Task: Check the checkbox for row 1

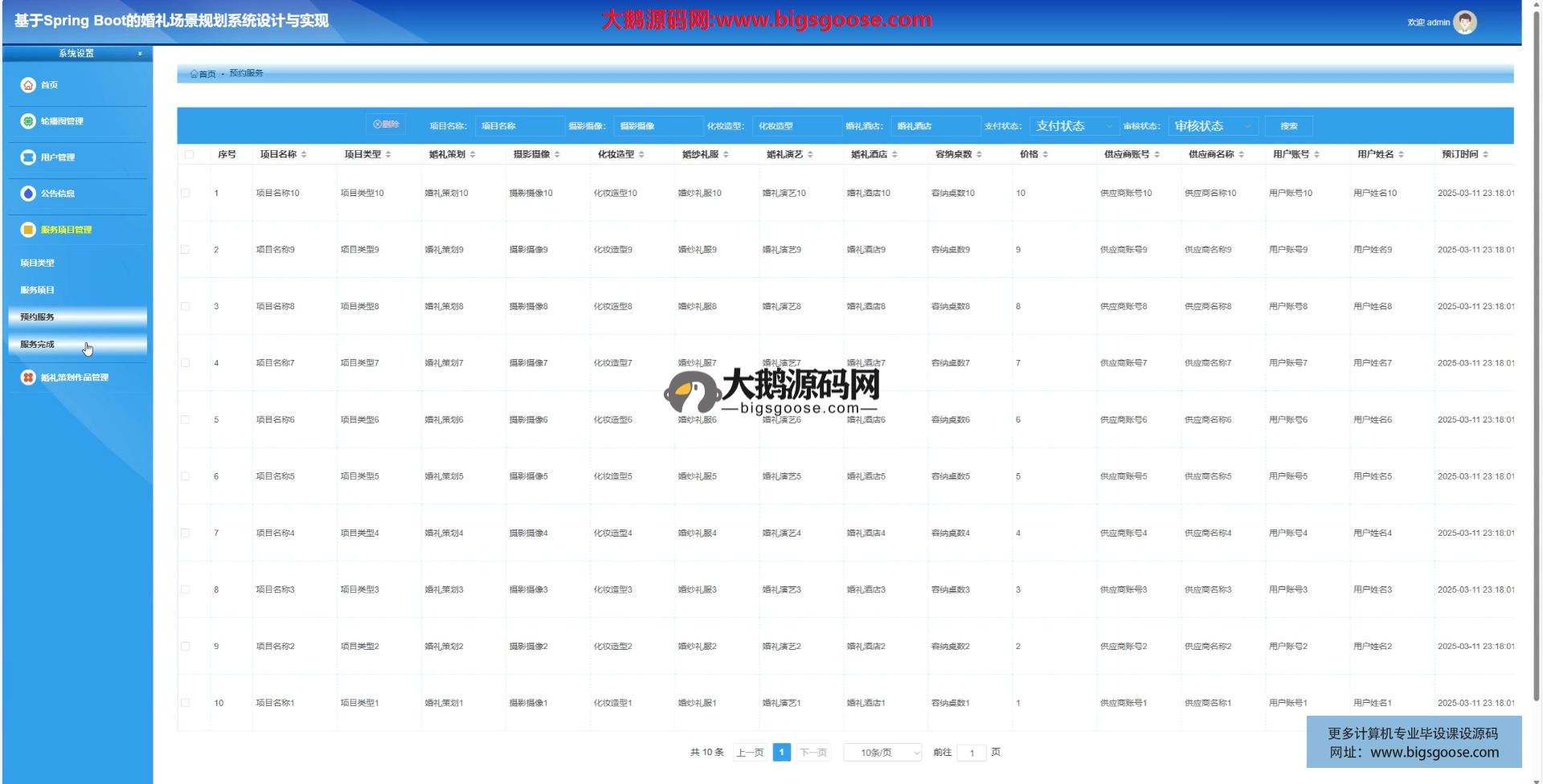Action: 186,194
